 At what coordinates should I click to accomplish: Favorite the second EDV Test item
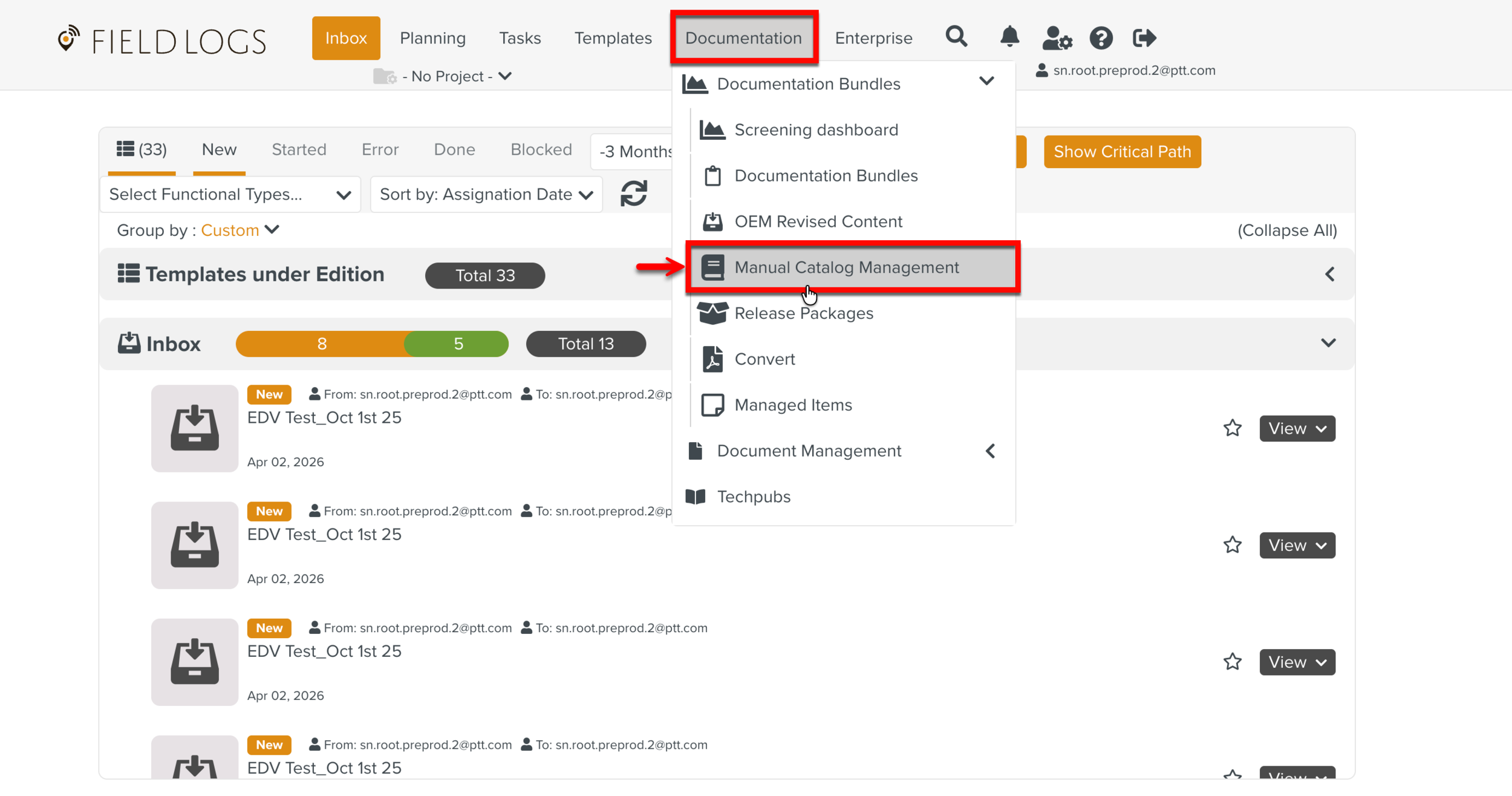click(x=1232, y=545)
